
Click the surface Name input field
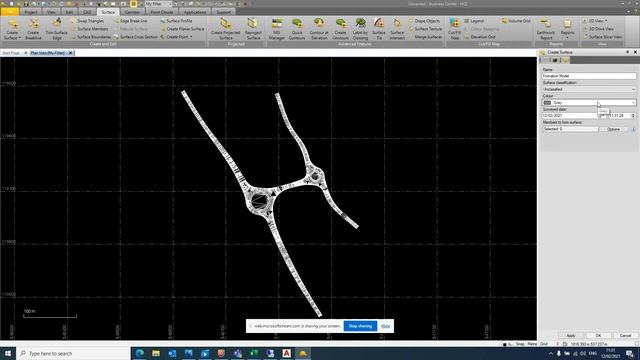pos(589,76)
